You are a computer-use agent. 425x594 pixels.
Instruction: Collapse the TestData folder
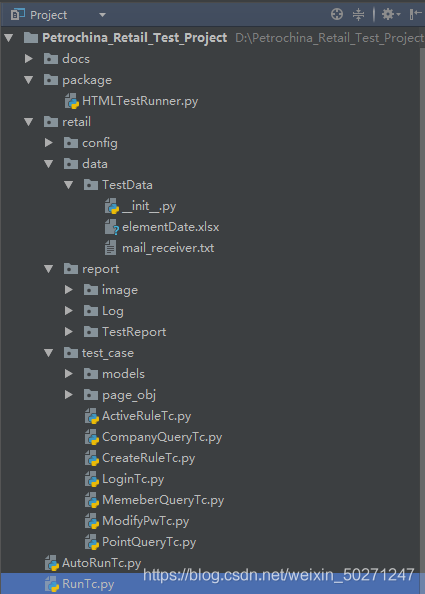click(x=69, y=185)
